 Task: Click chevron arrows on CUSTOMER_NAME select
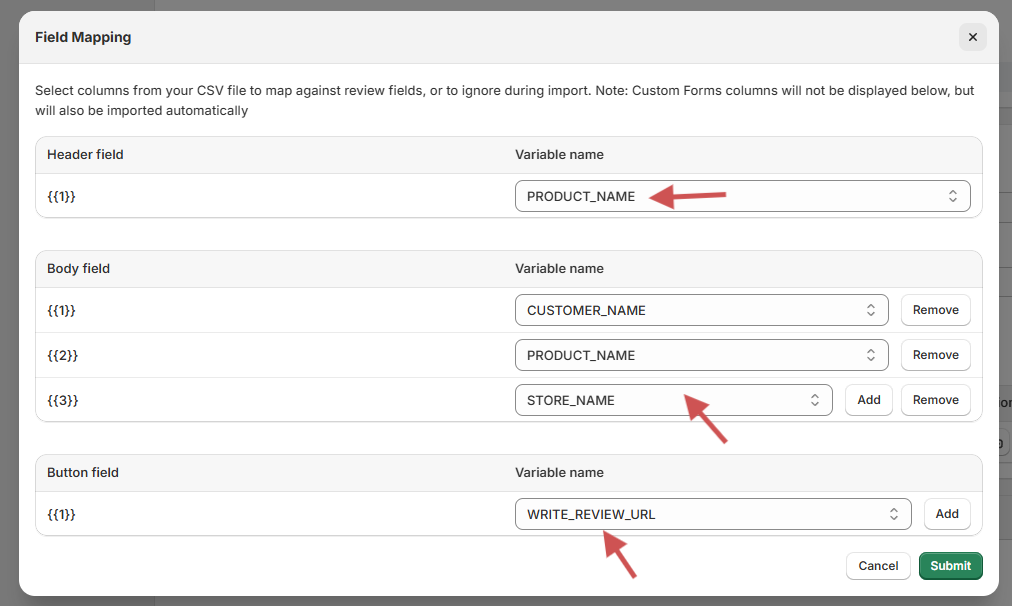point(870,310)
